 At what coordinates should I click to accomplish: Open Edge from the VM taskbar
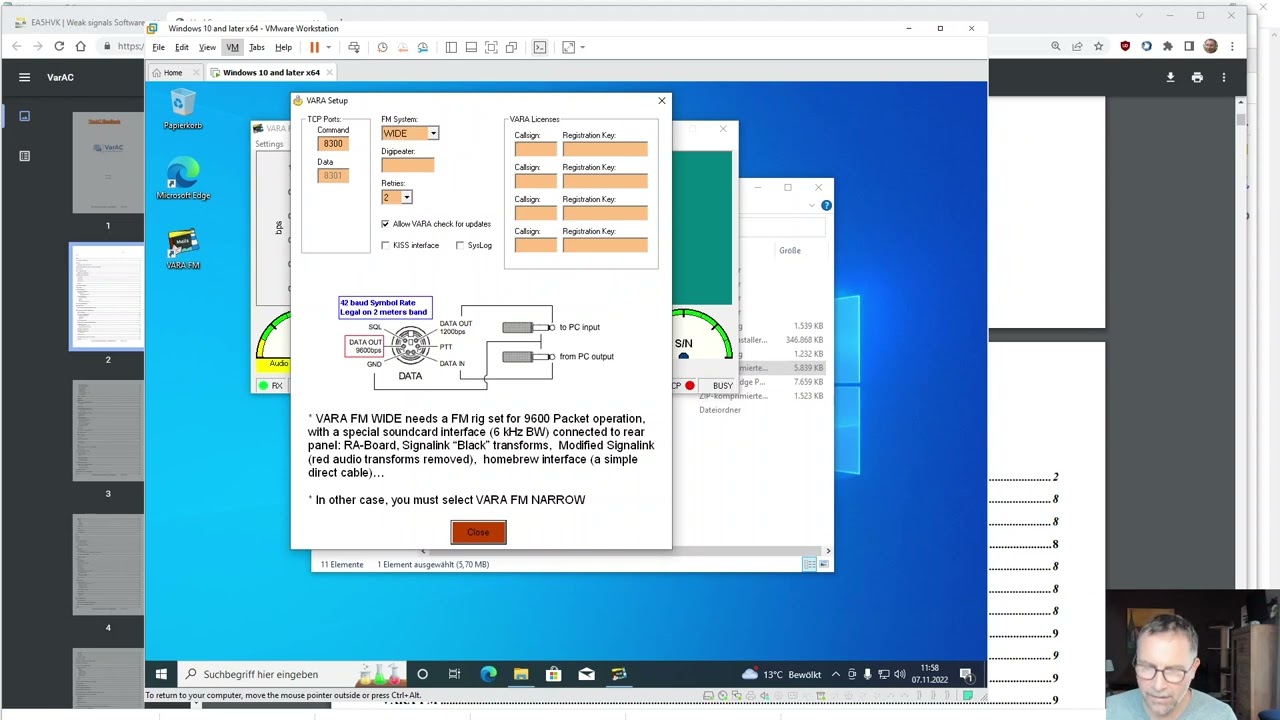(488, 674)
